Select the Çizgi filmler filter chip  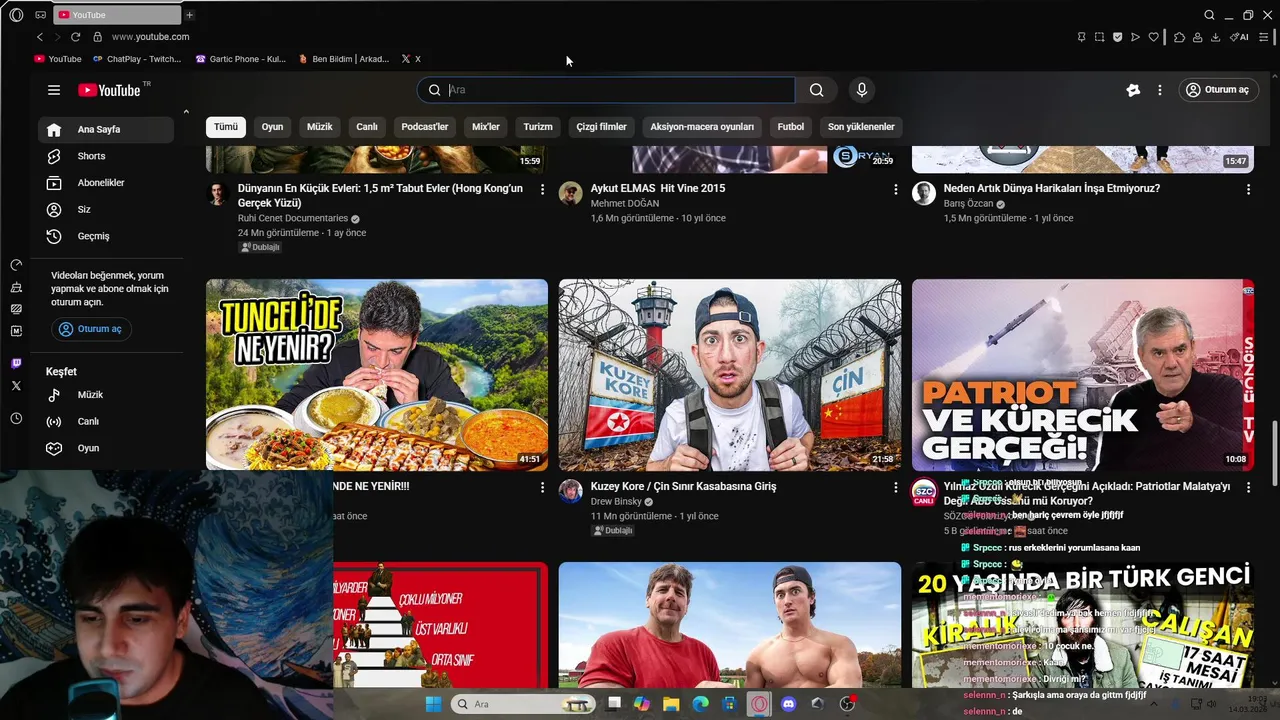pyautogui.click(x=601, y=127)
